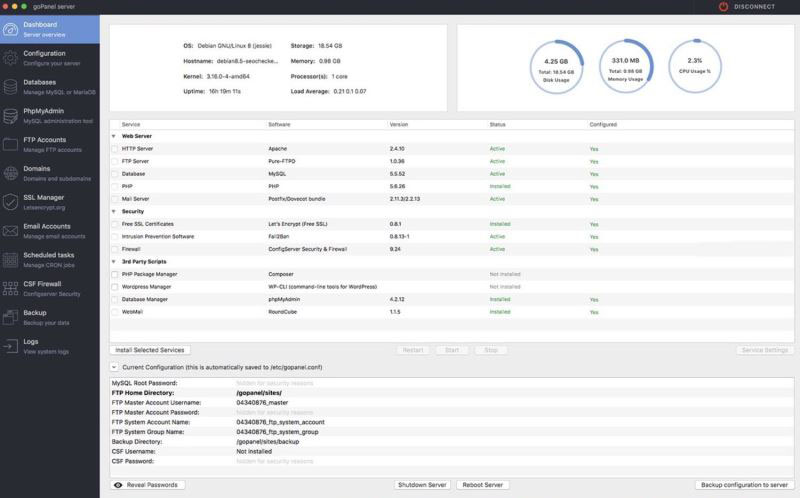
Task: Click the Domains globe icon
Action: 10,173
